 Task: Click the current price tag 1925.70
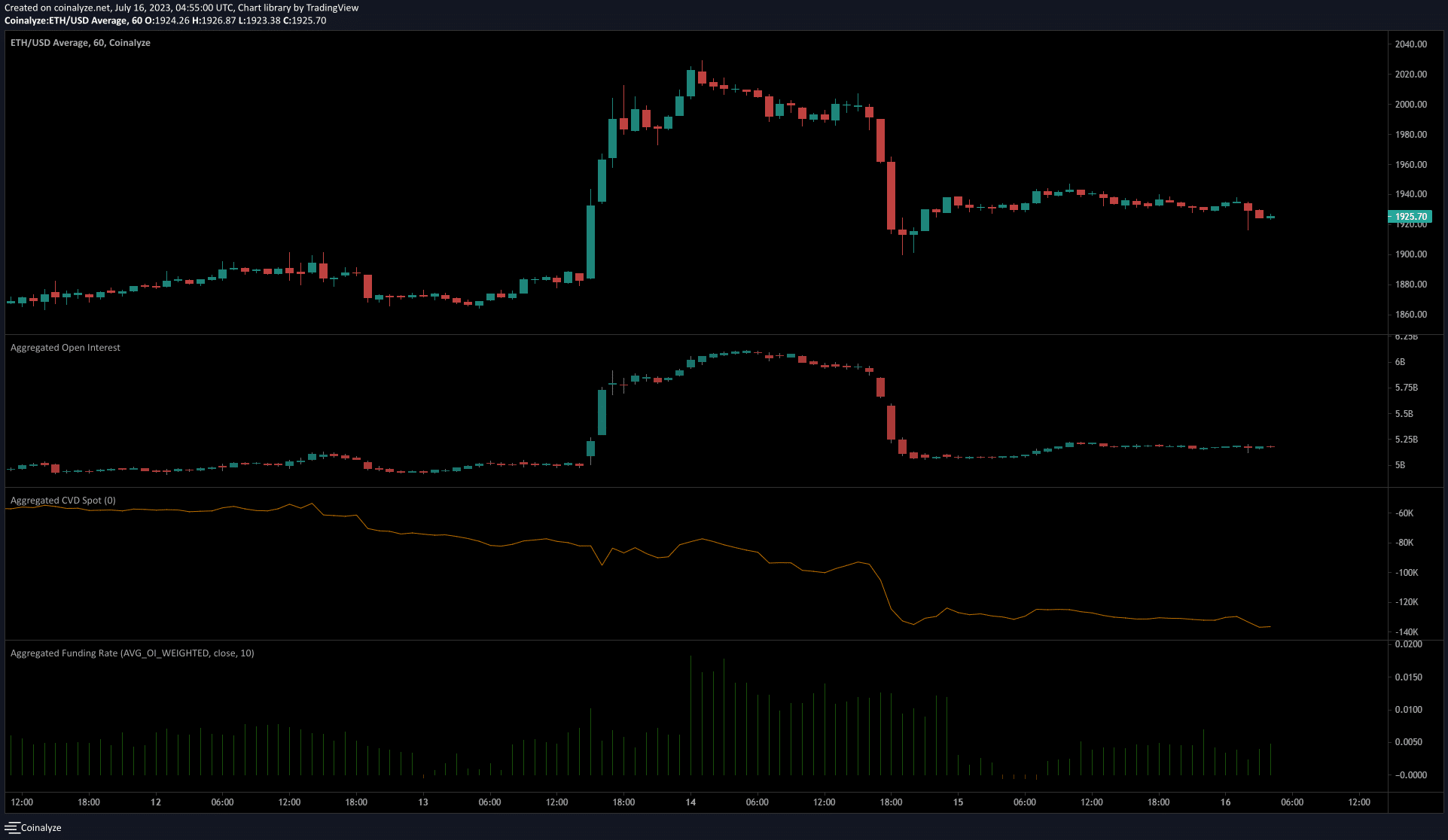[x=1409, y=217]
